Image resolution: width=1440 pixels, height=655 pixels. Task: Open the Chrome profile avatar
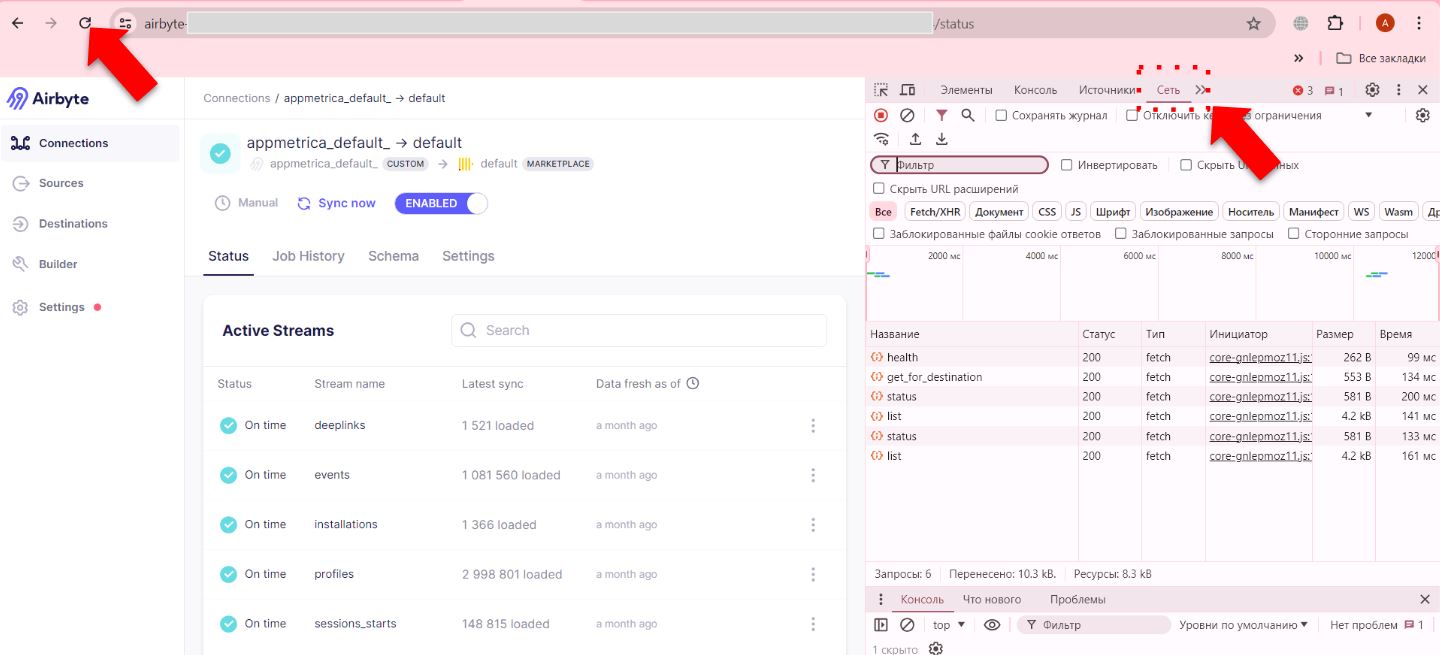click(x=1385, y=23)
